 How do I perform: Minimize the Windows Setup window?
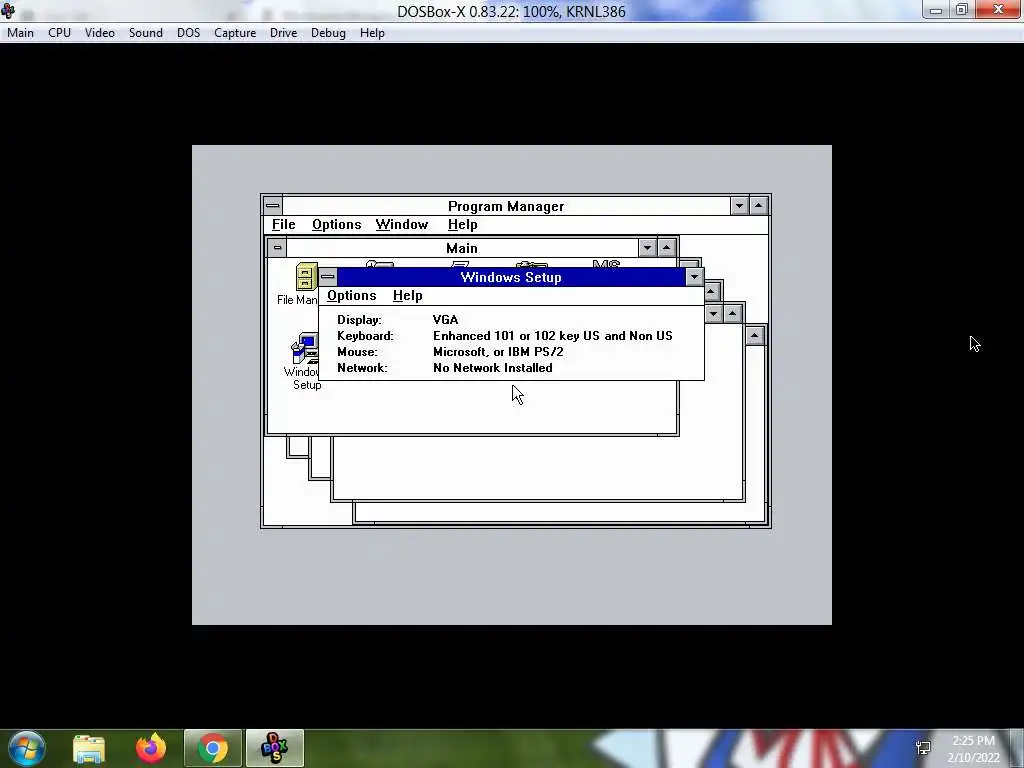pyautogui.click(x=694, y=277)
